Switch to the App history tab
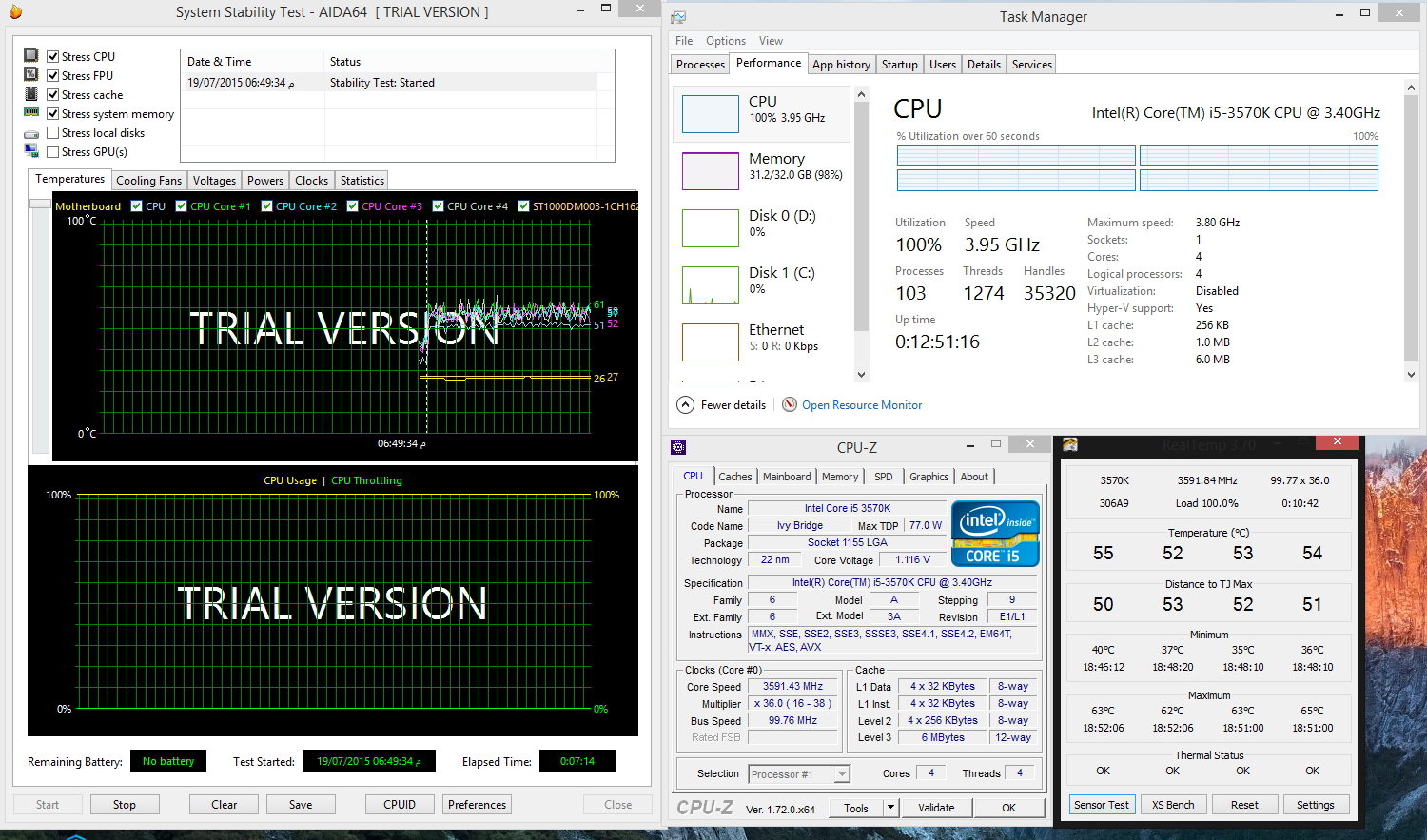Viewport: 1427px width, 840px height. click(x=841, y=65)
